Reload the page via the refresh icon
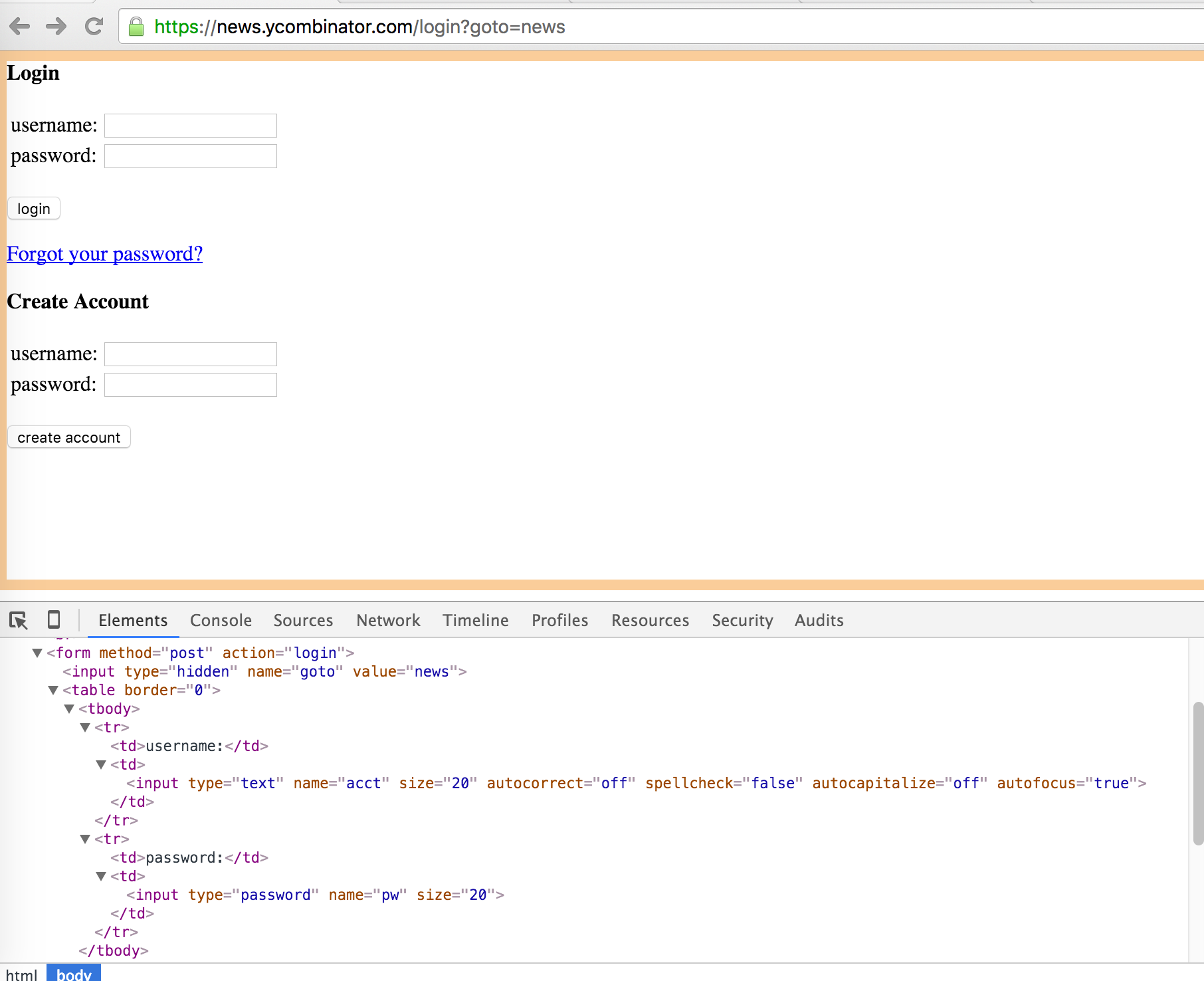The image size is (1204, 981). 94,27
